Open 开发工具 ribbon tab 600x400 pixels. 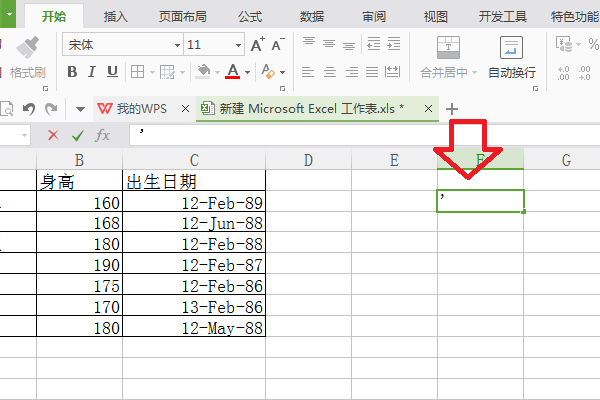pos(503,16)
